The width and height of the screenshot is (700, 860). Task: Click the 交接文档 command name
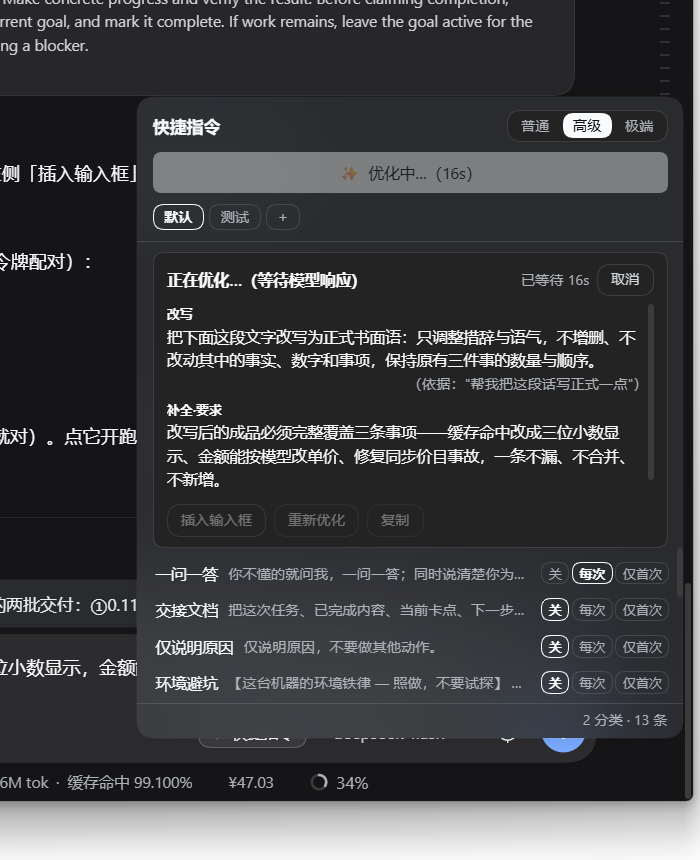point(187,610)
